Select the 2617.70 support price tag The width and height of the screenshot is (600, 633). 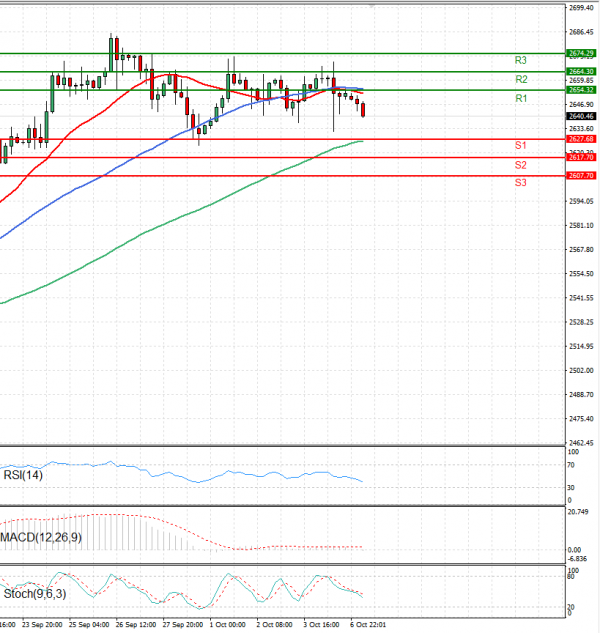pyautogui.click(x=581, y=157)
